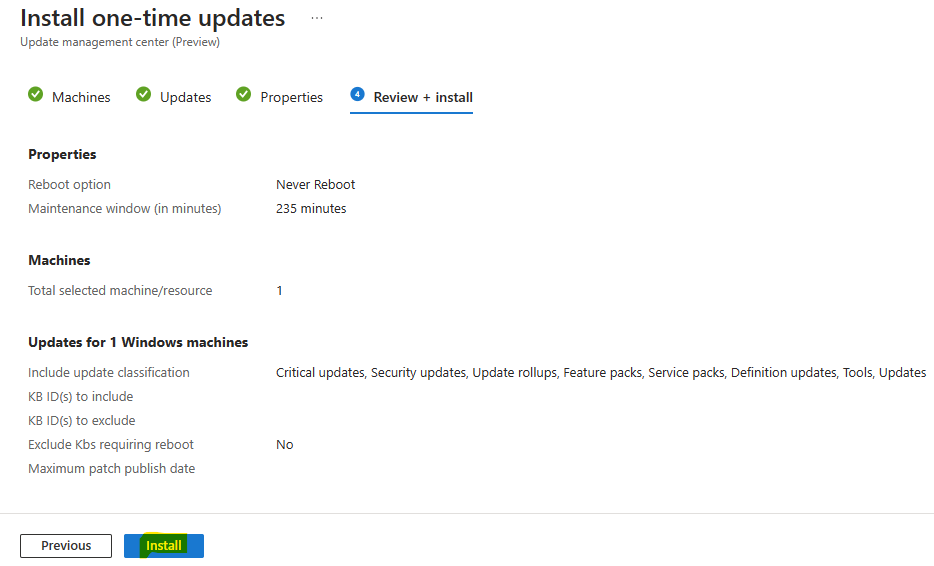Click the blue step 4 circle icon
This screenshot has width=934, height=566.
tap(357, 94)
